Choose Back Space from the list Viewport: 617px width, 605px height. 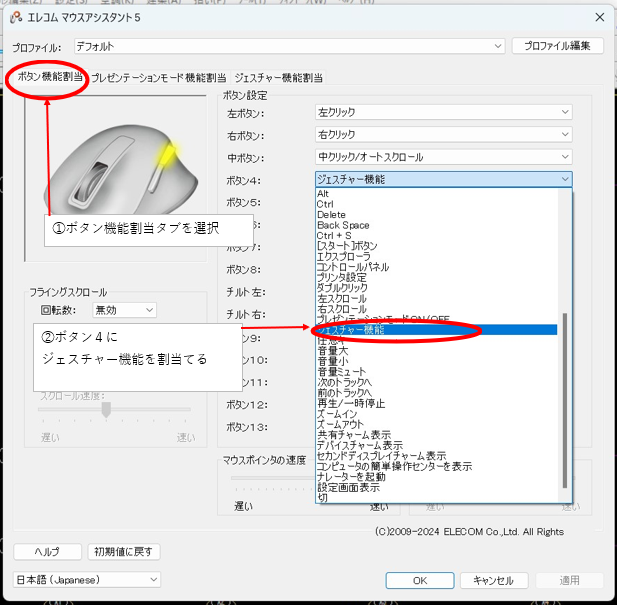click(437, 225)
